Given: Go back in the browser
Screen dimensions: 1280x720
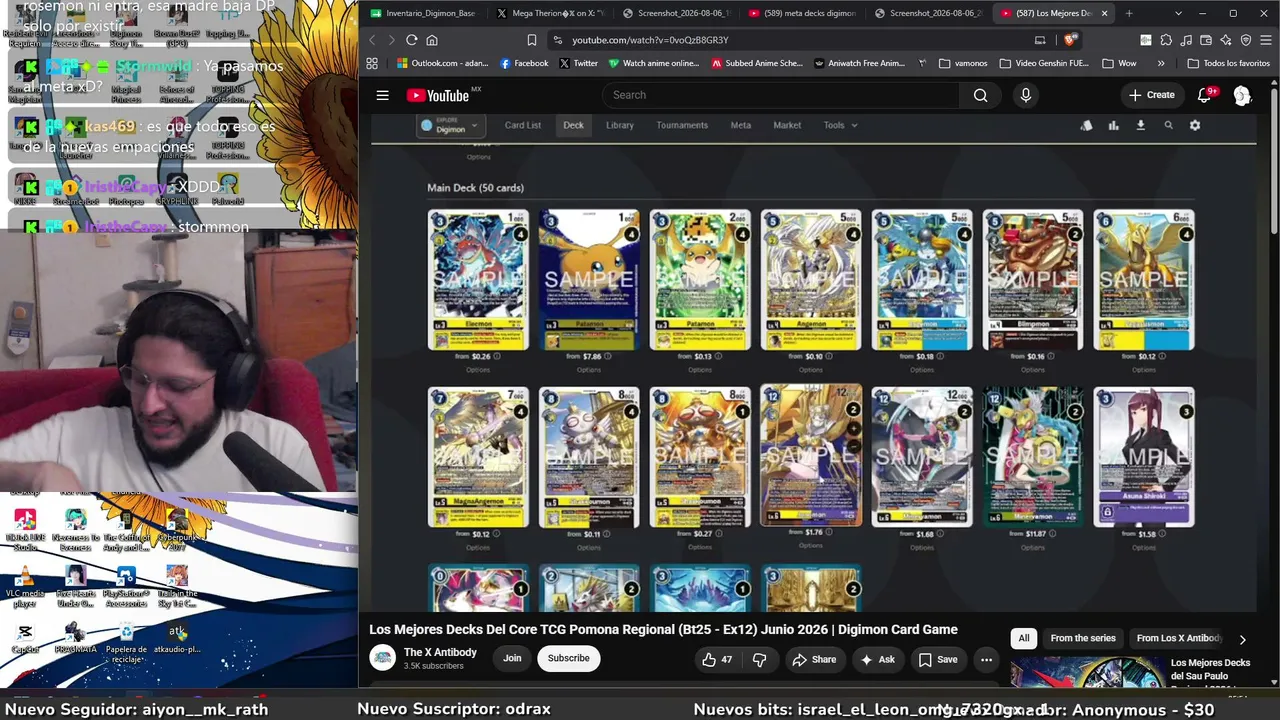Looking at the screenshot, I should [372, 40].
